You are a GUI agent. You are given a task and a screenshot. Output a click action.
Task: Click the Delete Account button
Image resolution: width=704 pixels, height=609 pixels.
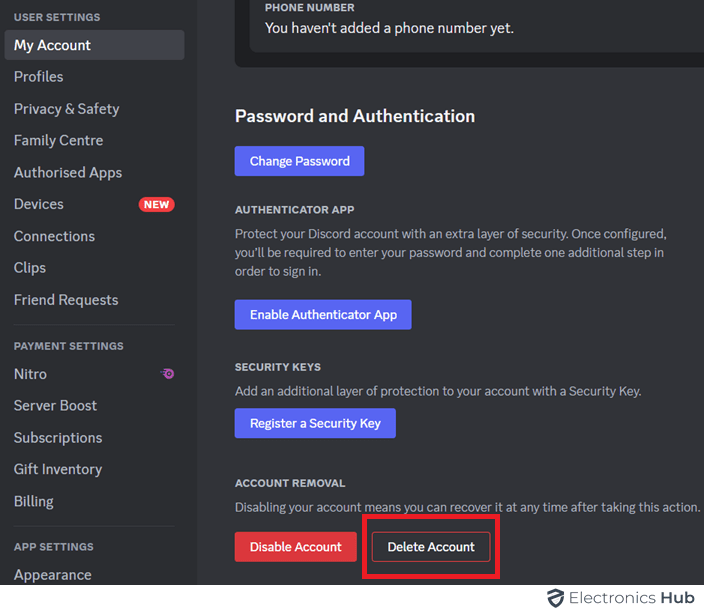pyautogui.click(x=431, y=547)
